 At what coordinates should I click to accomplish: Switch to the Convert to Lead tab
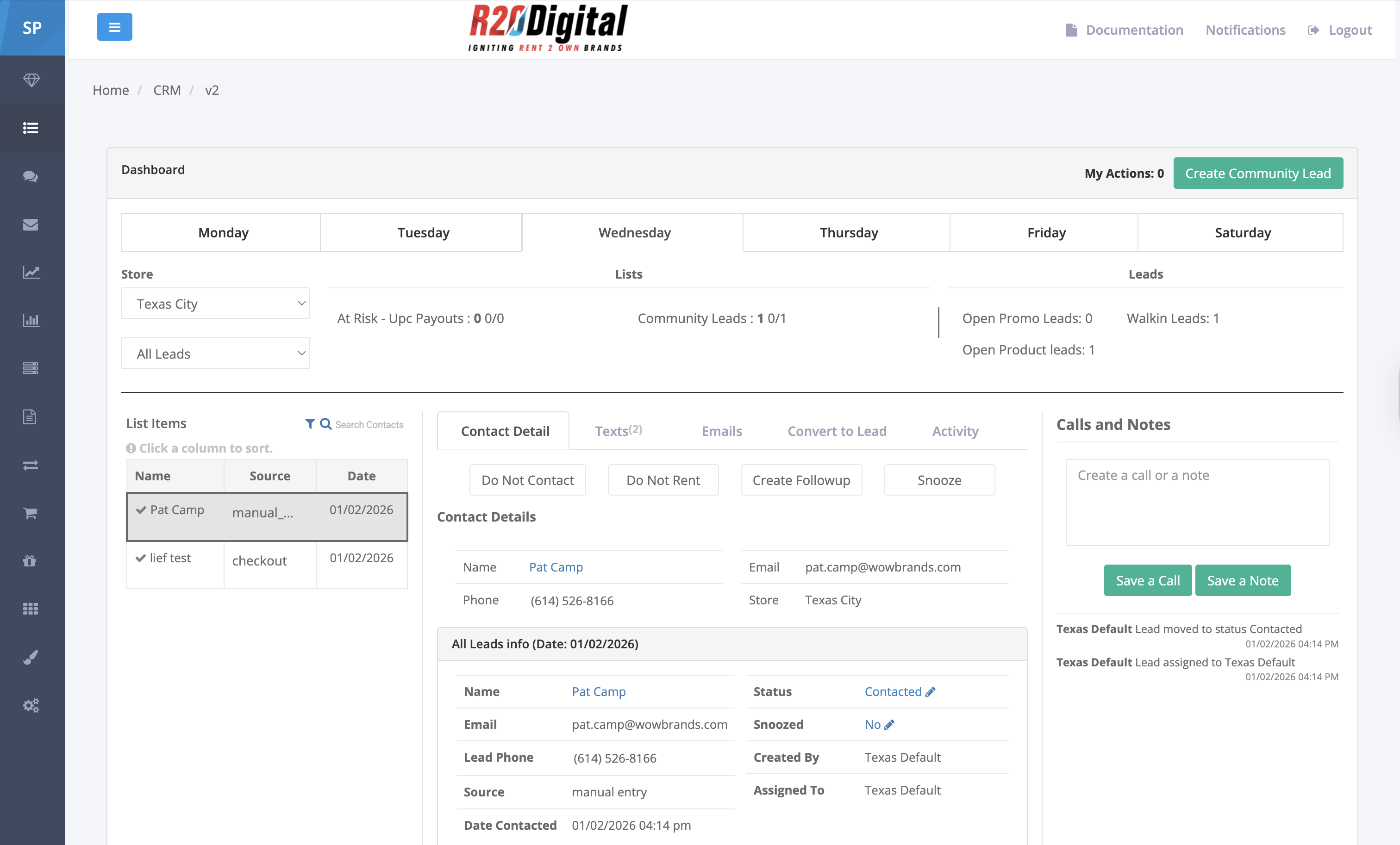837,431
